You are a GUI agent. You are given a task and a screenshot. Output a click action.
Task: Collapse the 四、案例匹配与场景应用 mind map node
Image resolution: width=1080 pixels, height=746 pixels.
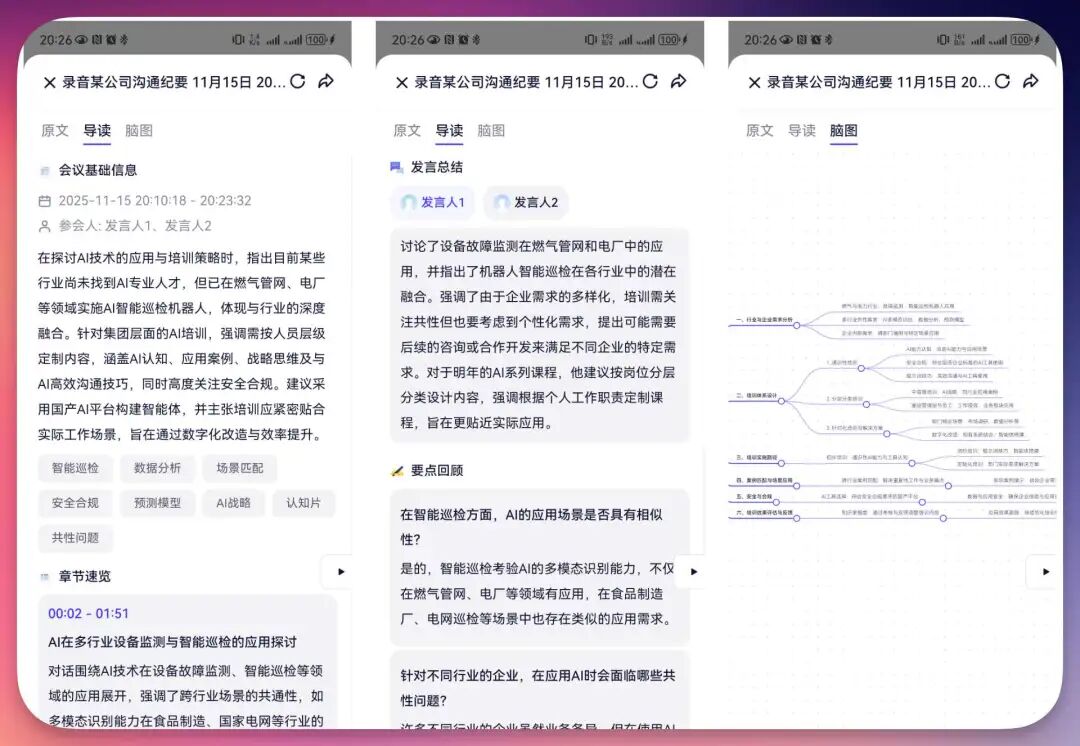(x=797, y=486)
